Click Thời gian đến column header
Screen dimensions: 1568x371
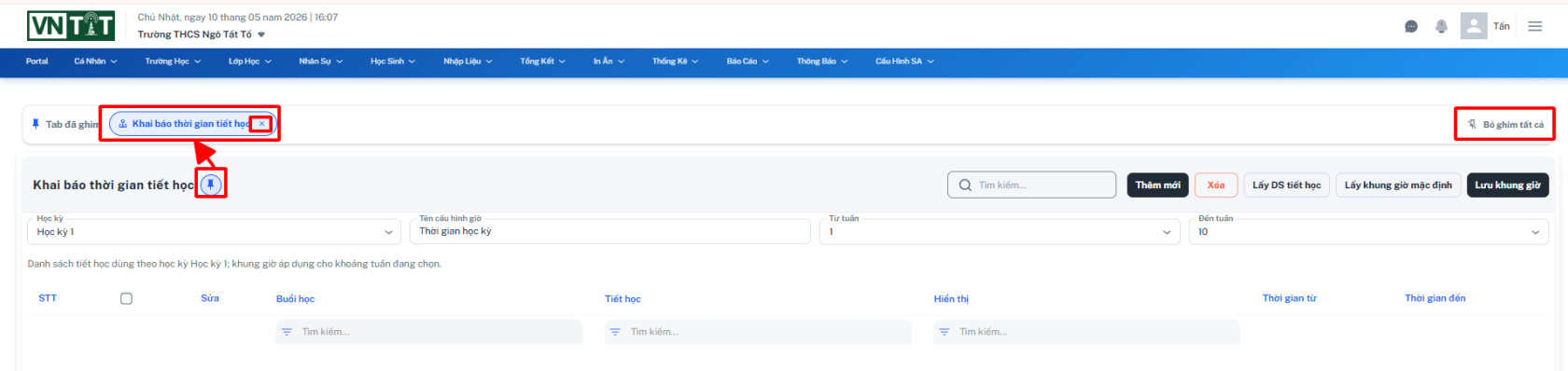pyautogui.click(x=1435, y=298)
